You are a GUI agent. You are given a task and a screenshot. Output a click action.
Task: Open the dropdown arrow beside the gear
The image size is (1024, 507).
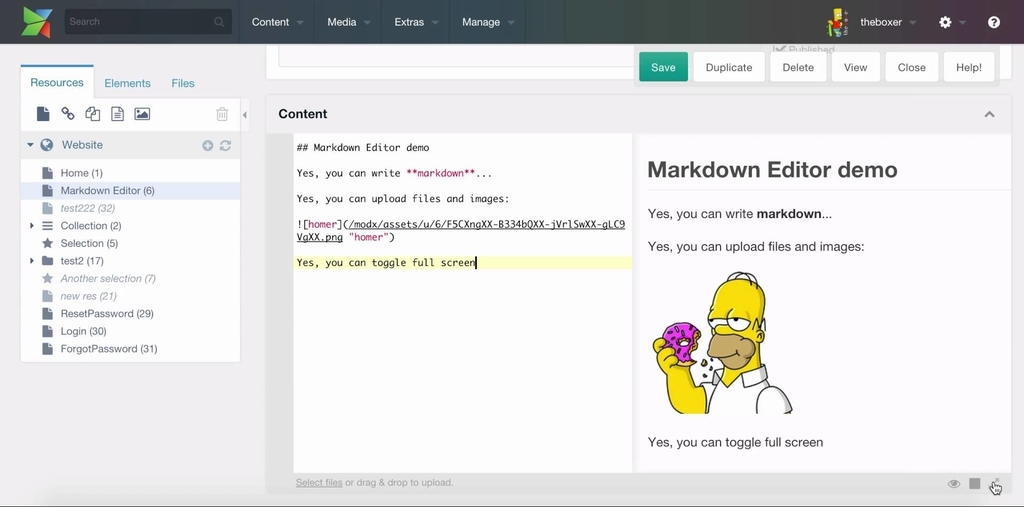tap(963, 22)
